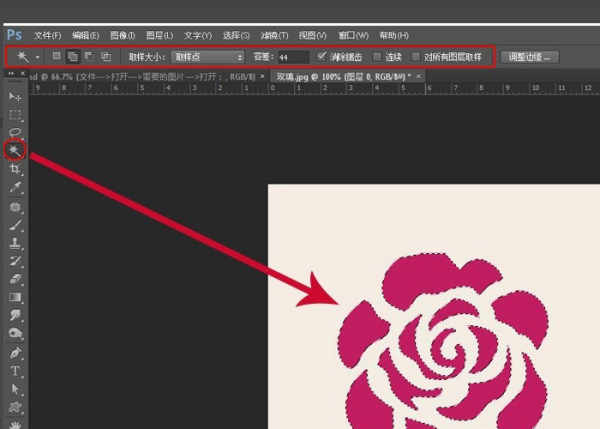Select the Magic Wand tool in toolbox

click(15, 150)
